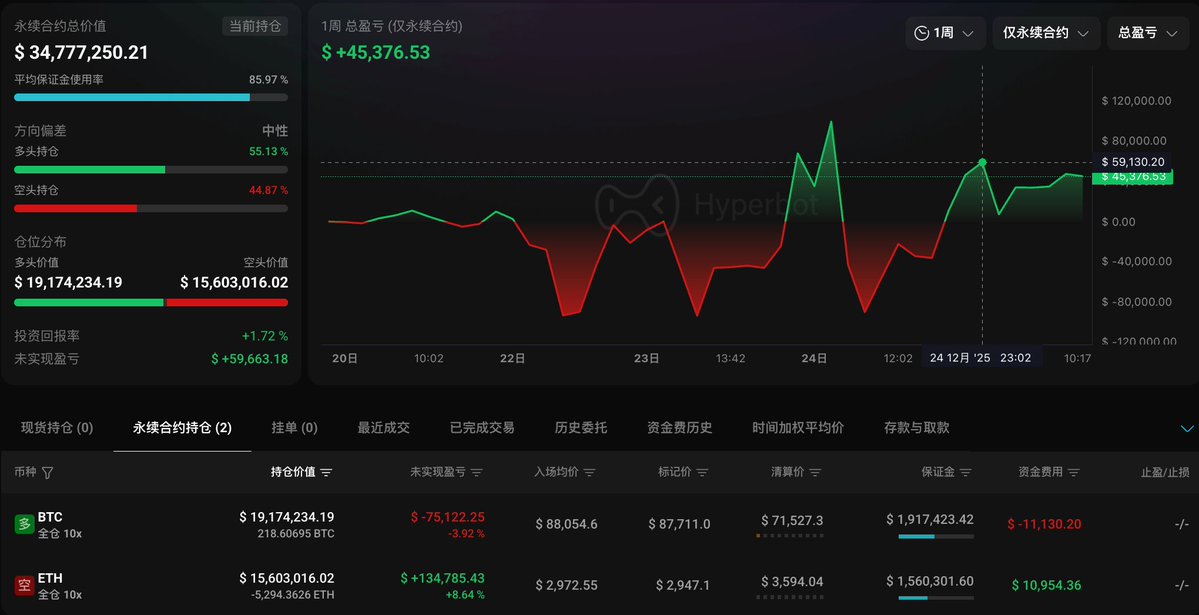1199x615 pixels.
Task: Click the ETH 保证金 usage bar
Action: click(936, 597)
